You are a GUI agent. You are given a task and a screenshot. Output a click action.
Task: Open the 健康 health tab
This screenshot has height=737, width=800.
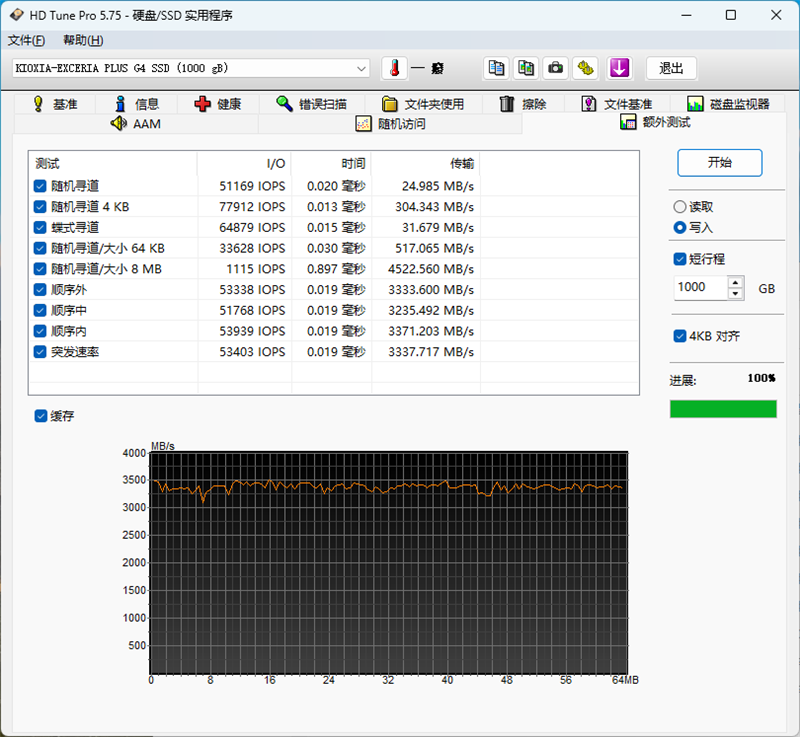click(x=218, y=104)
